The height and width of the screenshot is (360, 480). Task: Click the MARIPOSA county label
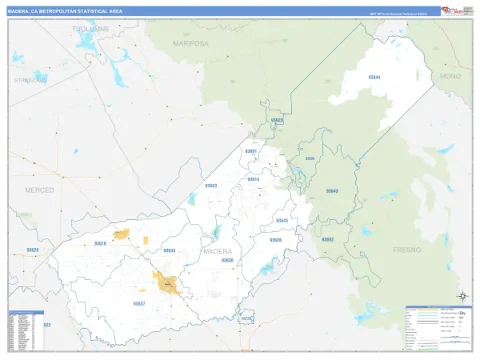pos(191,43)
